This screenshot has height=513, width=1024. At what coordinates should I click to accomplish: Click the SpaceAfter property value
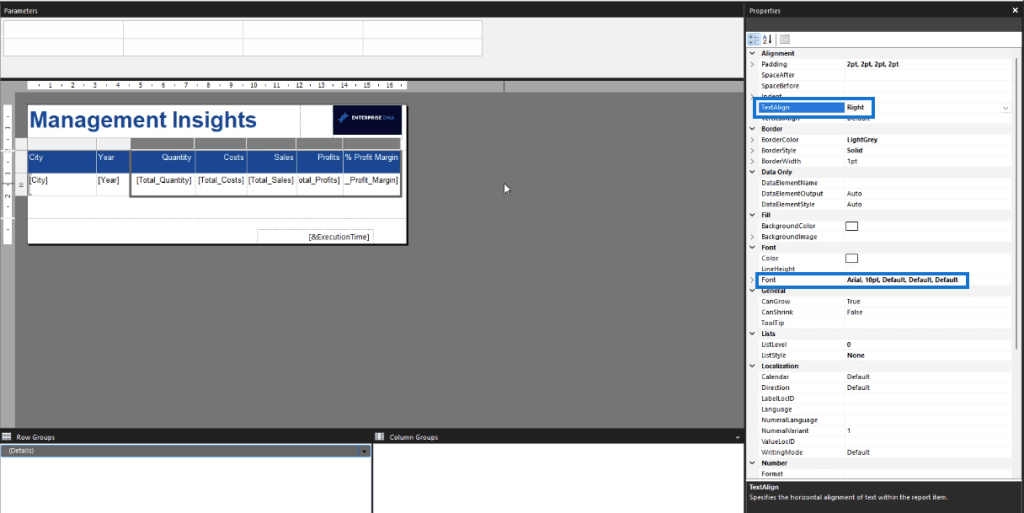point(927,75)
